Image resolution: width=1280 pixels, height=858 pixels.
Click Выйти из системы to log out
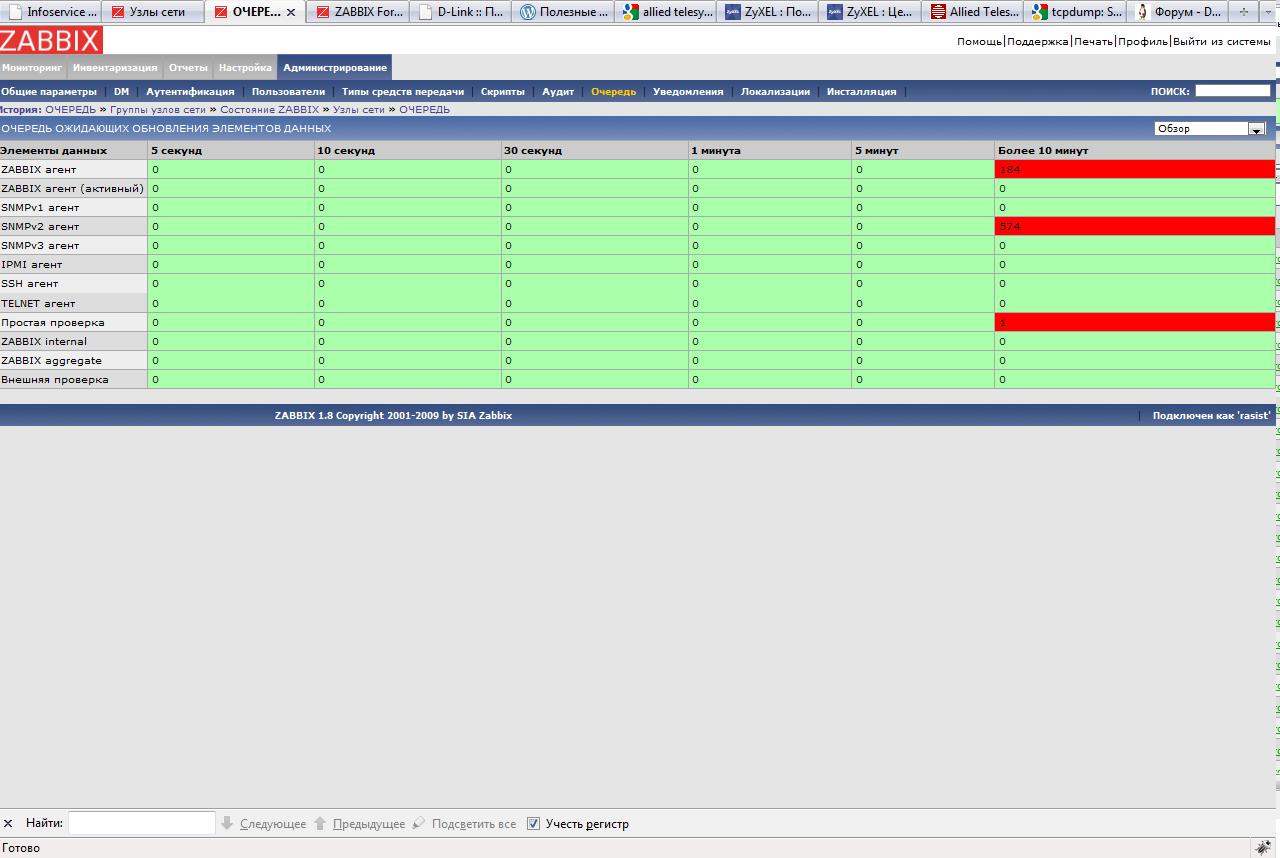[1222, 41]
